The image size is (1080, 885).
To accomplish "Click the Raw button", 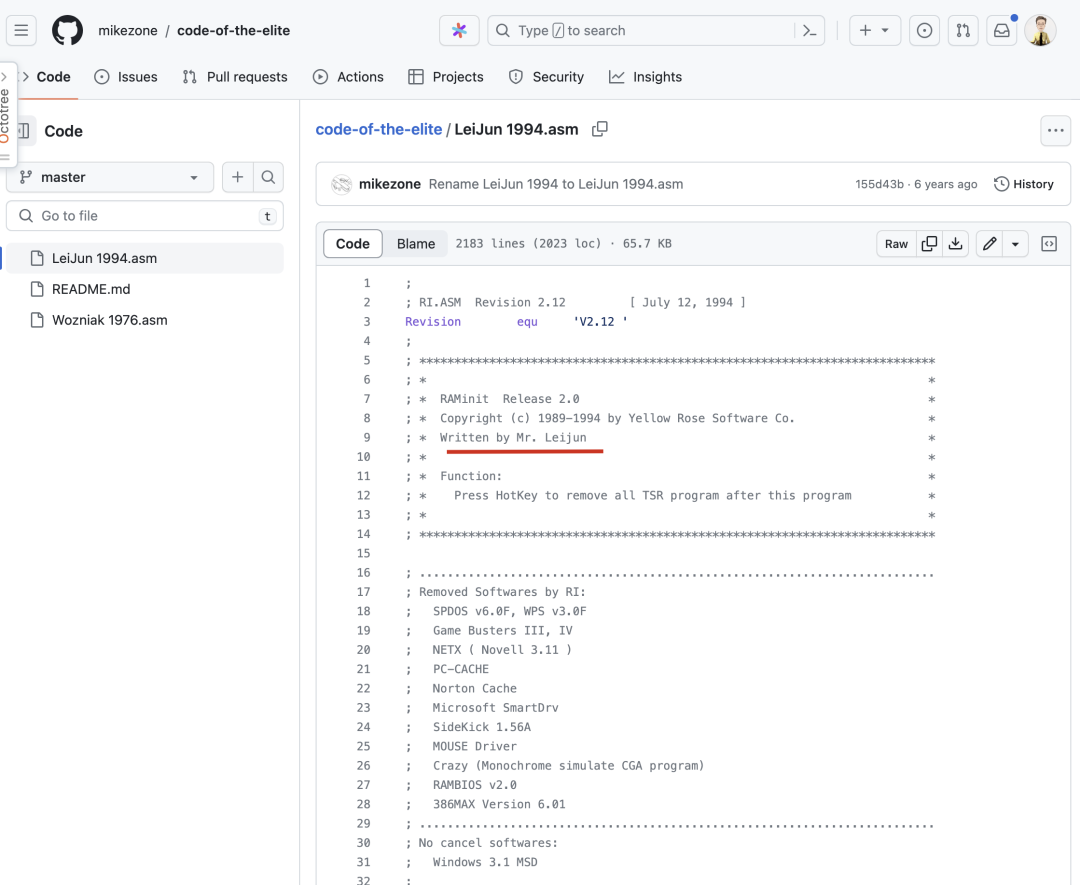I will point(896,244).
